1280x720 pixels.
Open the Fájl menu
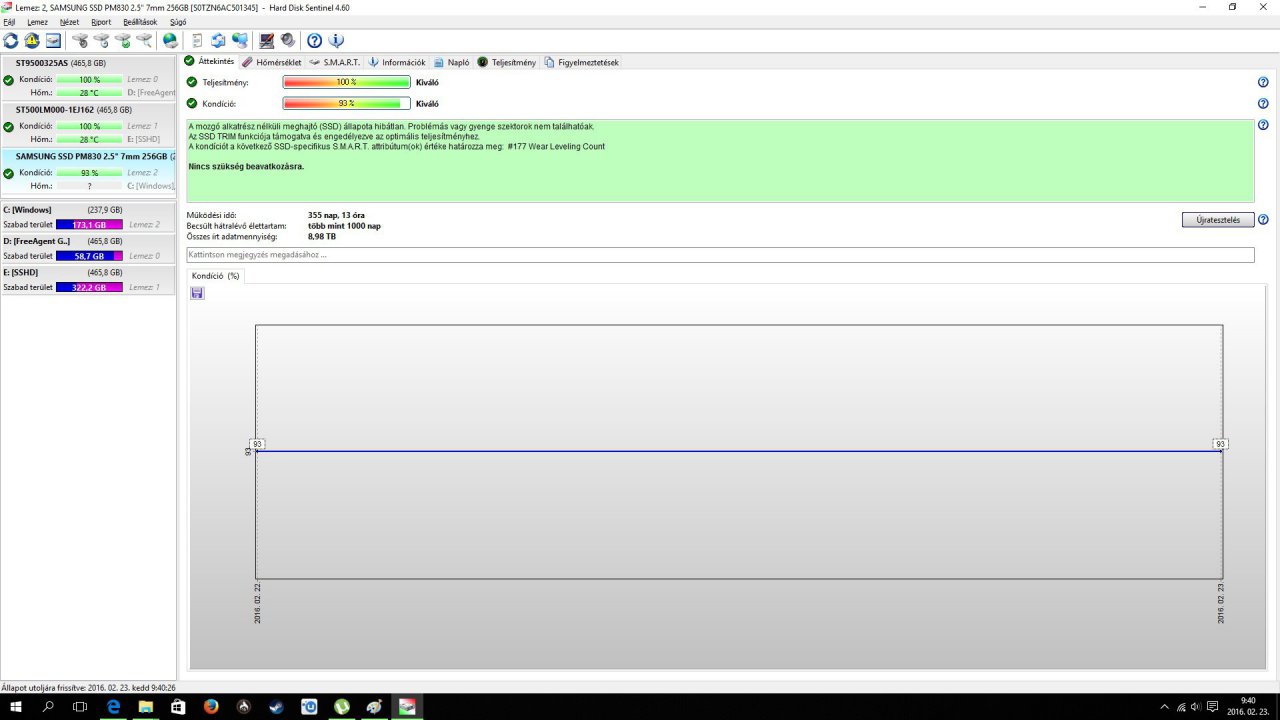(9, 21)
